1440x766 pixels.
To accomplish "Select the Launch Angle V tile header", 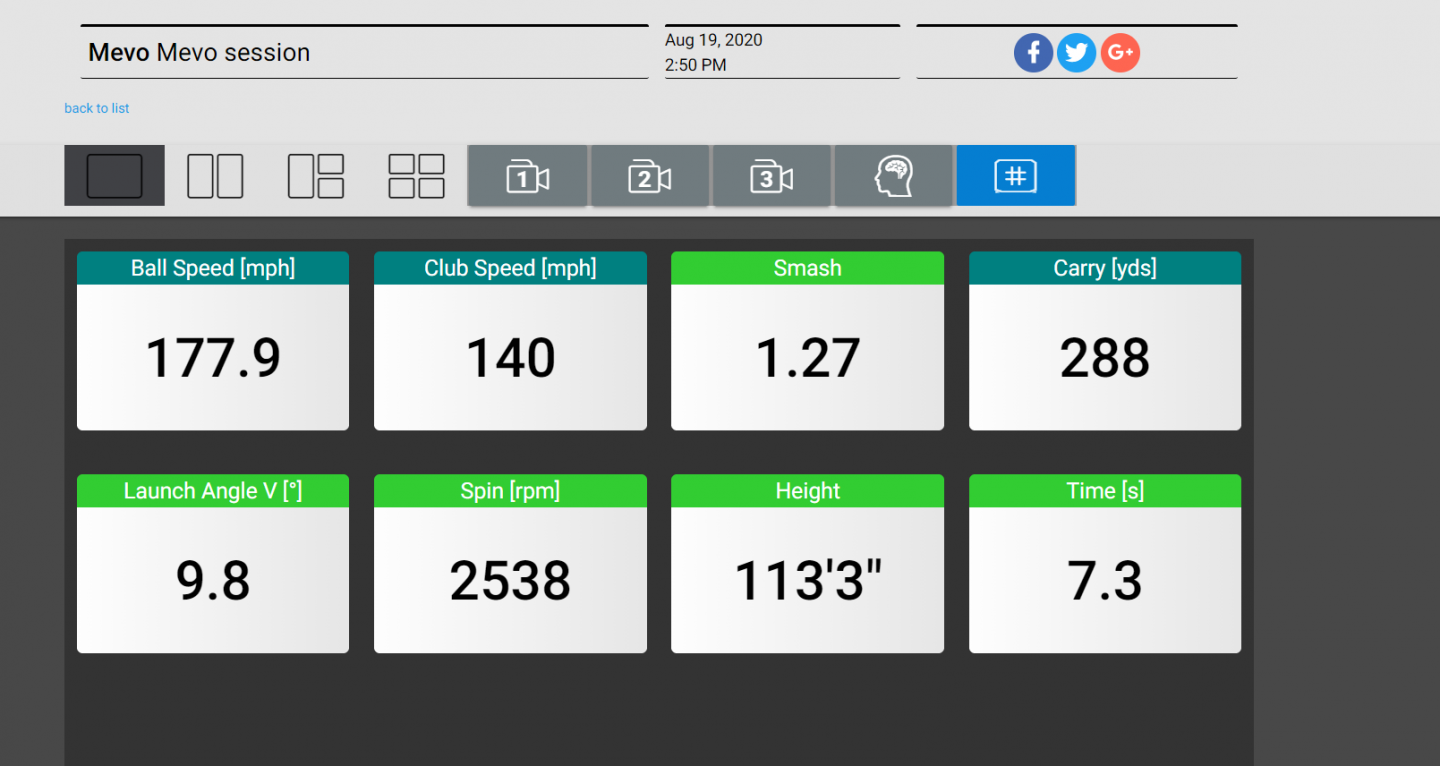I will pos(213,491).
